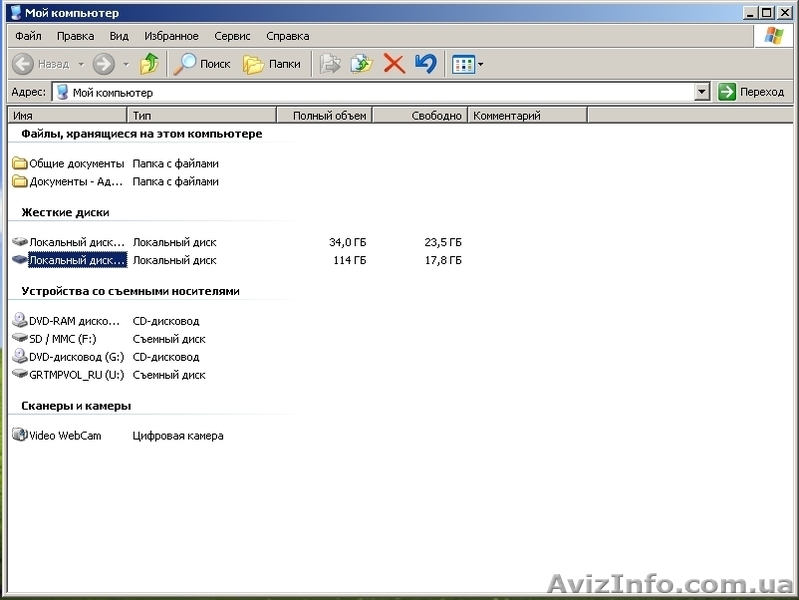The height and width of the screenshot is (600, 799).
Task: Click the DVD-дисковод (G:) name text
Action: (x=76, y=357)
